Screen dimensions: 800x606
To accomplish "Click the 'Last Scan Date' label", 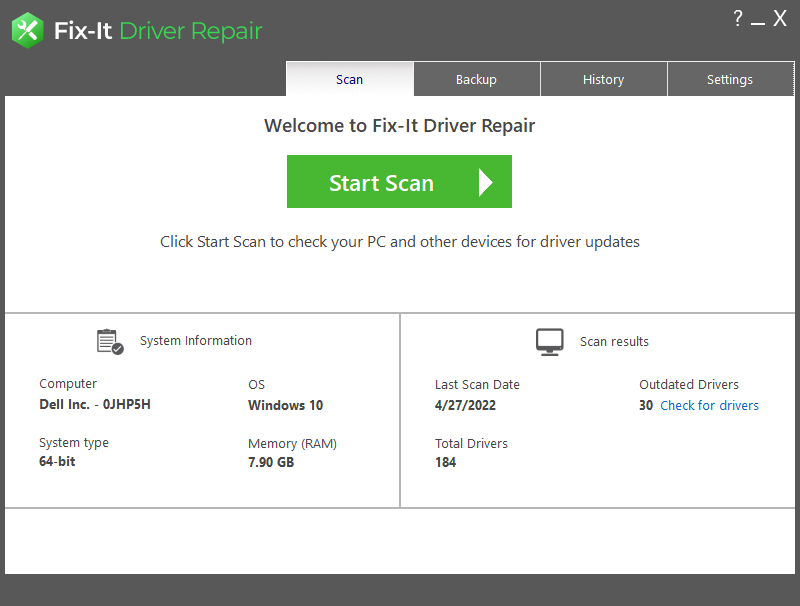I will pyautogui.click(x=477, y=385).
